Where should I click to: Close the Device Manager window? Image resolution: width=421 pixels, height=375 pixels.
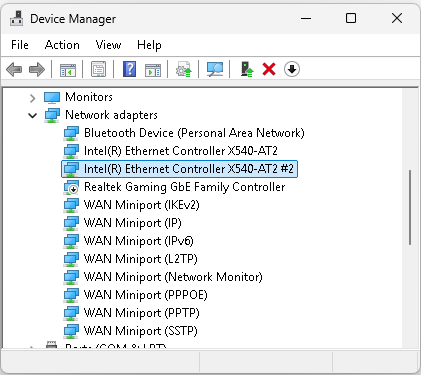click(x=397, y=18)
